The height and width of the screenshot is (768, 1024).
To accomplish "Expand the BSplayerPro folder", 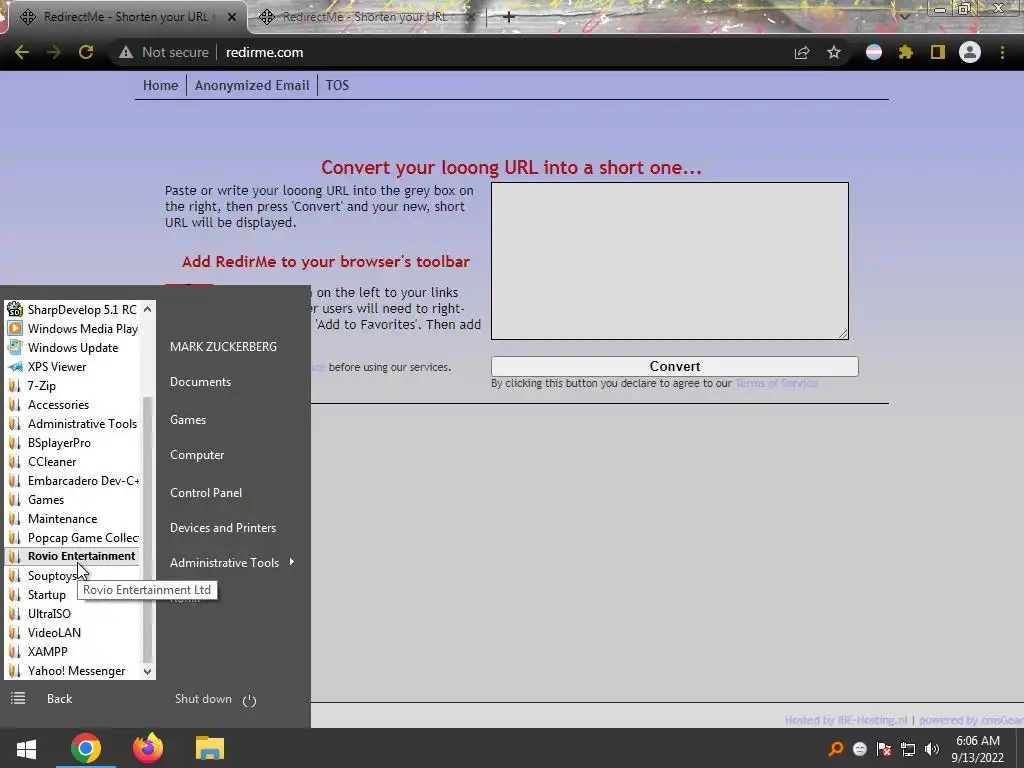I will [x=72, y=442].
